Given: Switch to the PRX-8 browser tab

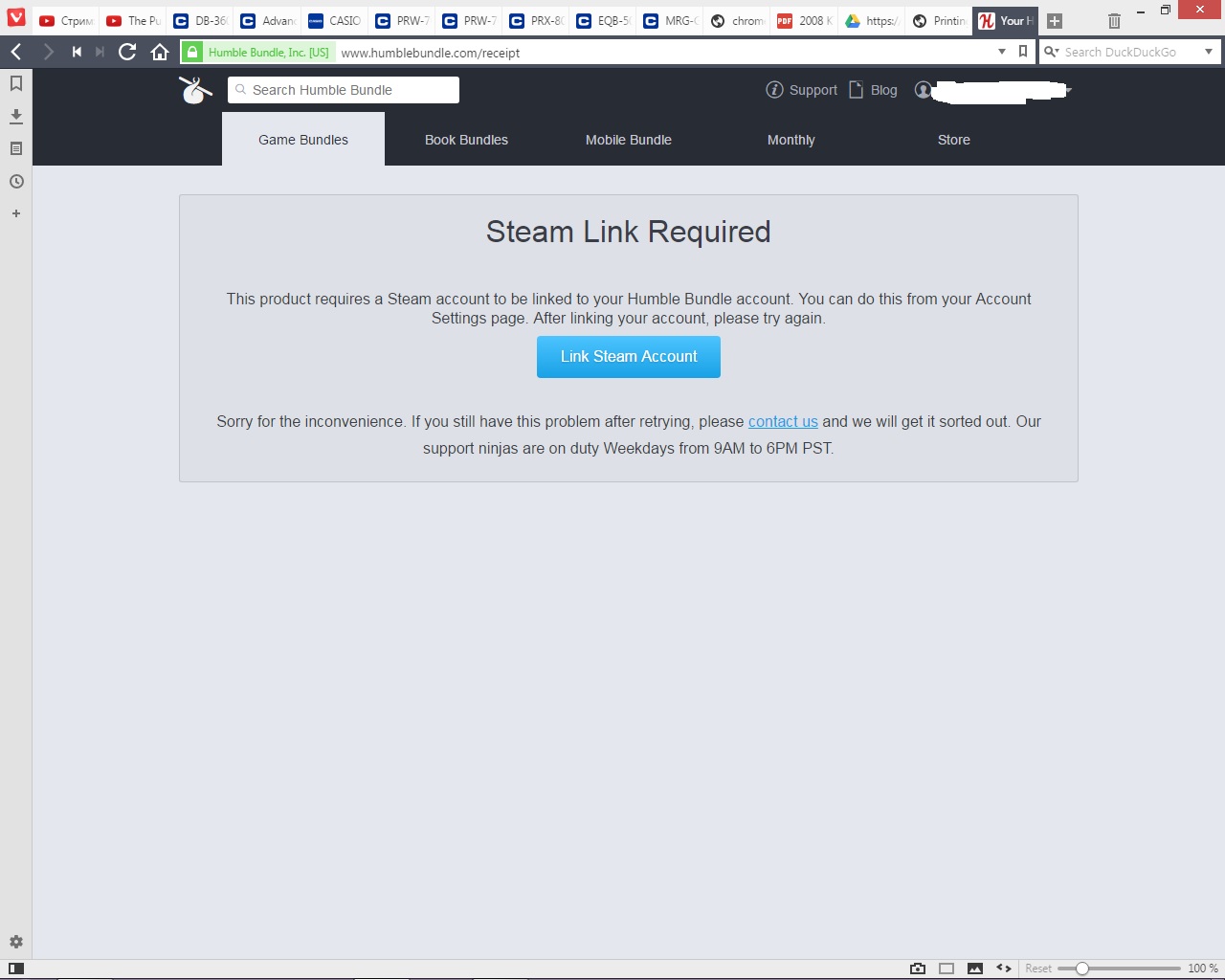Looking at the screenshot, I should pyautogui.click(x=536, y=20).
